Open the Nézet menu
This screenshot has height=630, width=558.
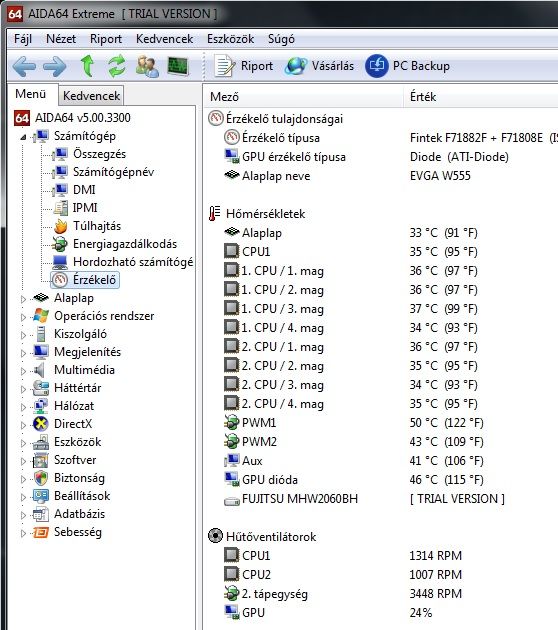[61, 39]
